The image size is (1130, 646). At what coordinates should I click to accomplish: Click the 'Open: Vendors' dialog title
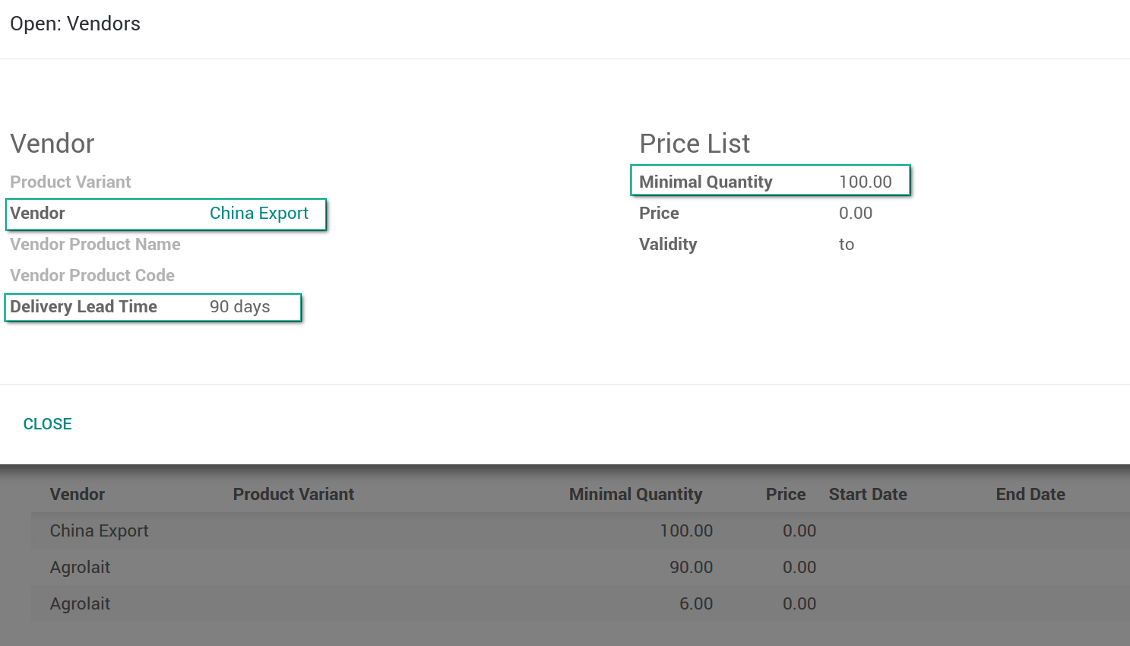tap(75, 24)
